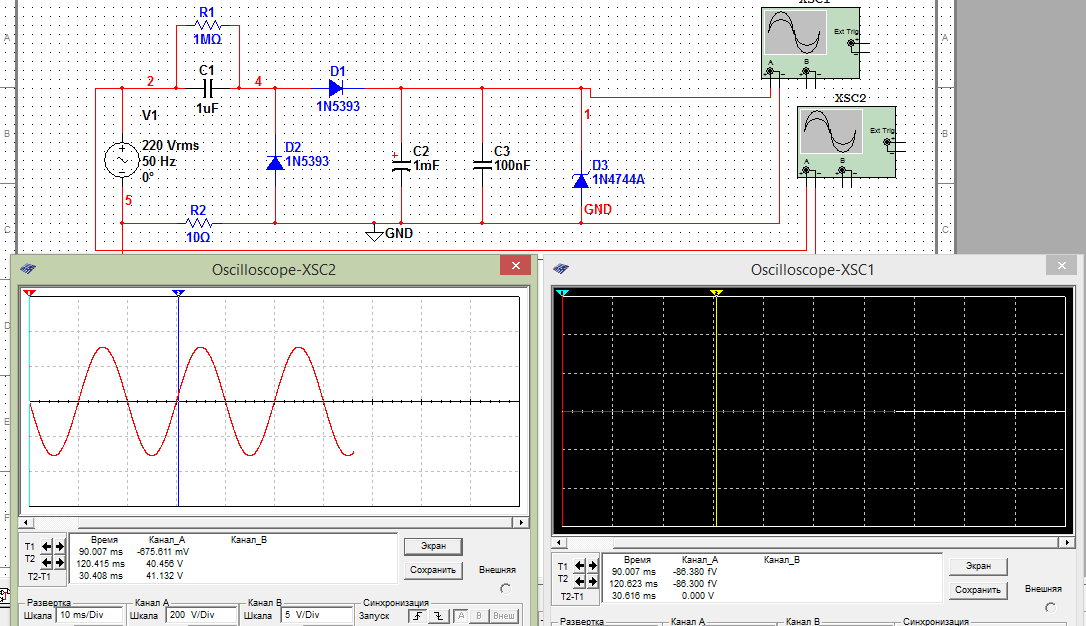Image resolution: width=1086 pixels, height=626 pixels.
Task: Click right scroll arrow under XSC2 display
Action: point(522,523)
